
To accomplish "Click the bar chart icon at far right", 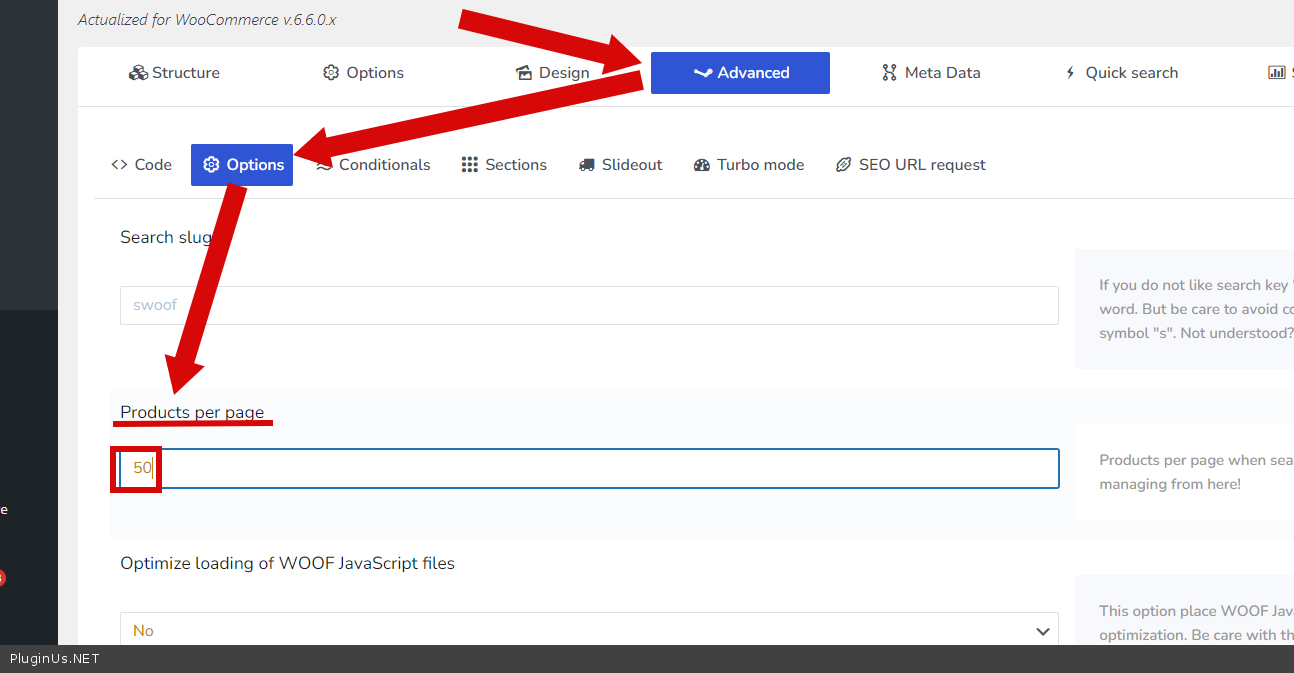I will [1276, 73].
